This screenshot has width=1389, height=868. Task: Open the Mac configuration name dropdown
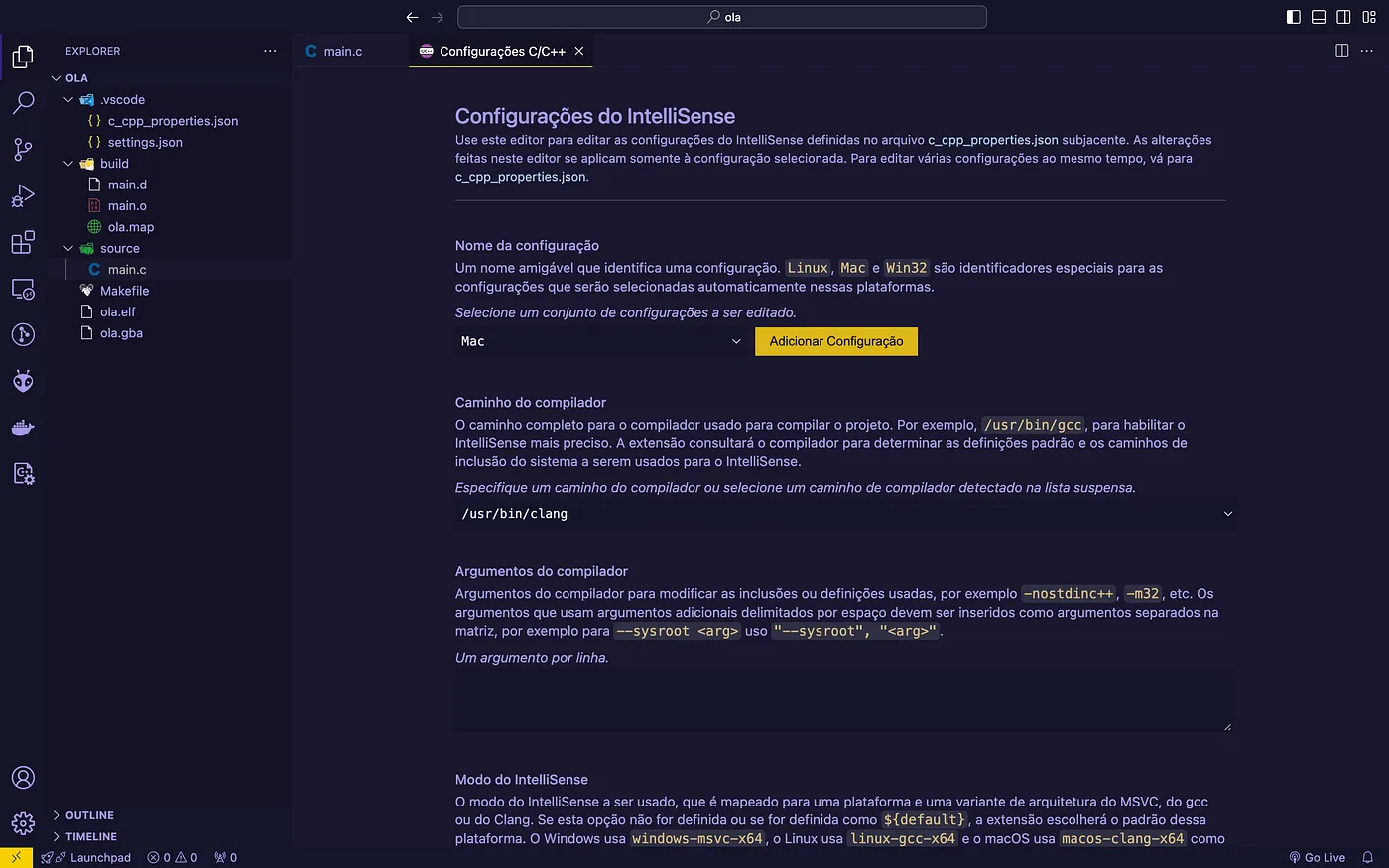point(601,341)
